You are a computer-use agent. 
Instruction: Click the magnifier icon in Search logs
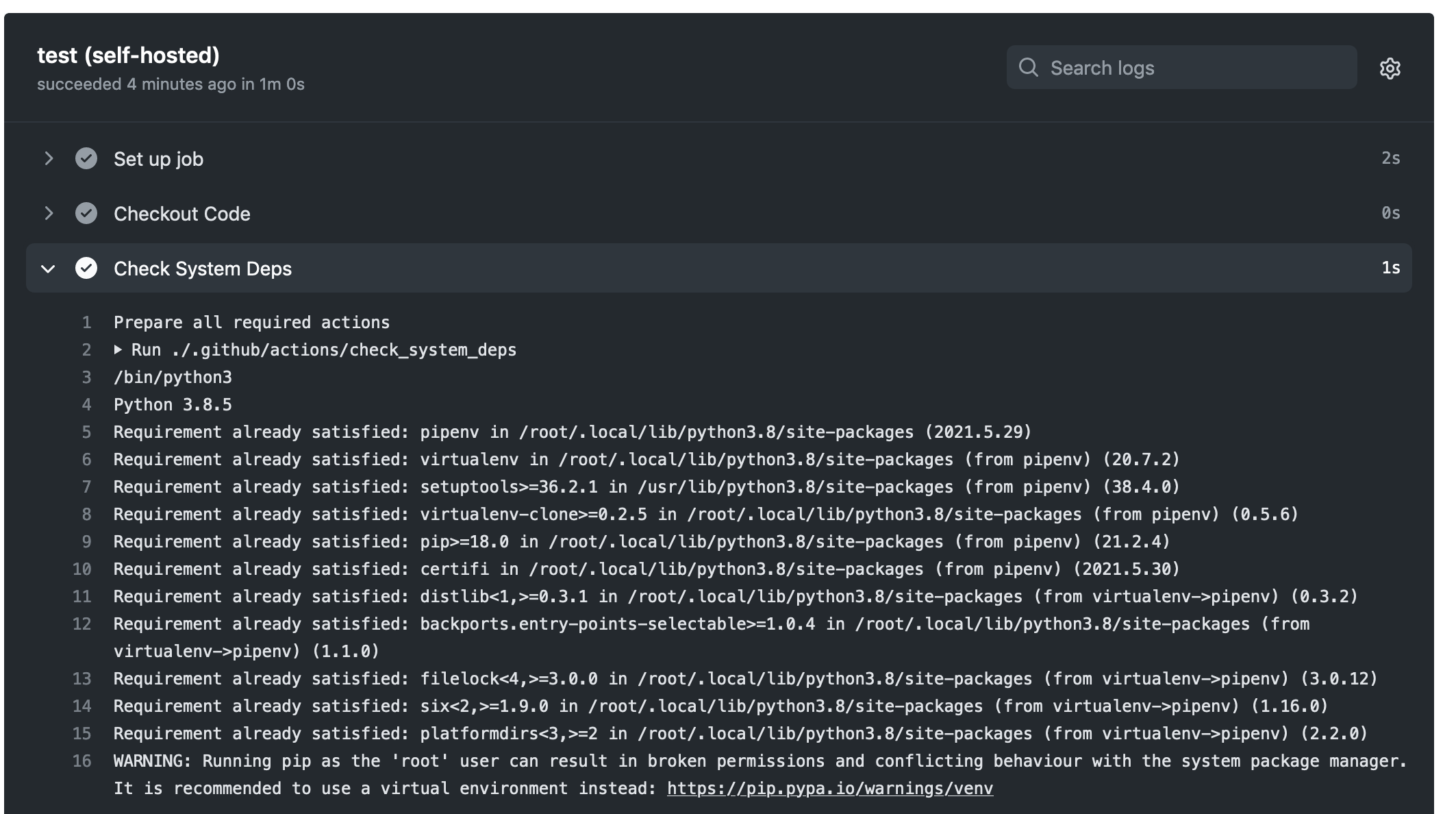(1028, 67)
